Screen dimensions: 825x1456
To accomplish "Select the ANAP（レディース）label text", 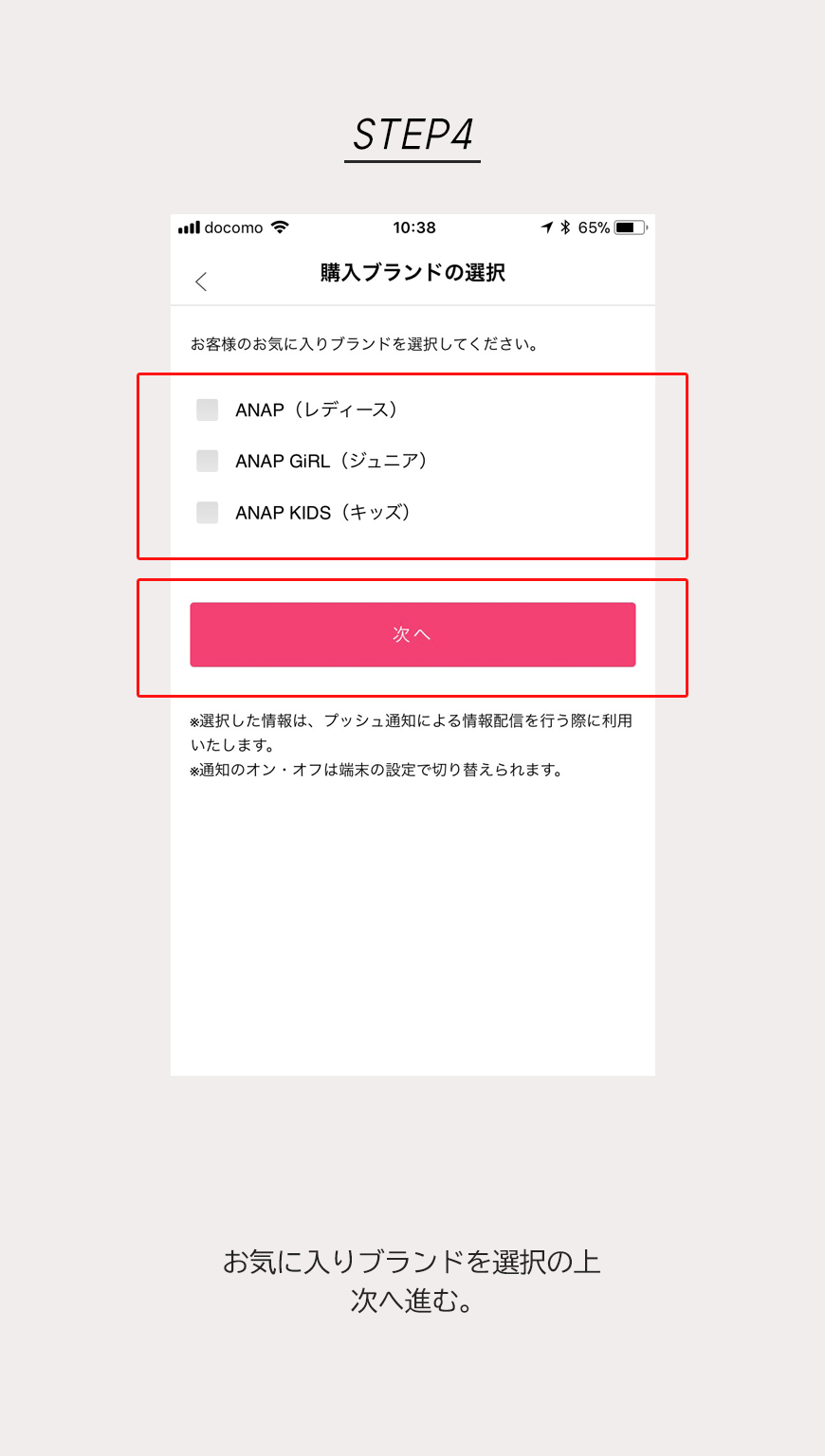I will click(317, 409).
